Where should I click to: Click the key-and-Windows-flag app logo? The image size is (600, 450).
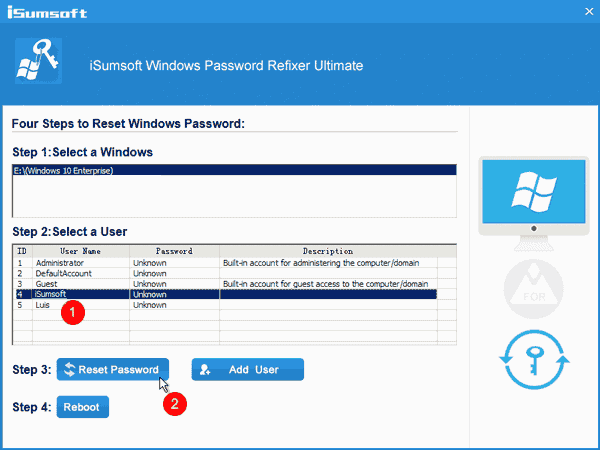[x=38, y=61]
